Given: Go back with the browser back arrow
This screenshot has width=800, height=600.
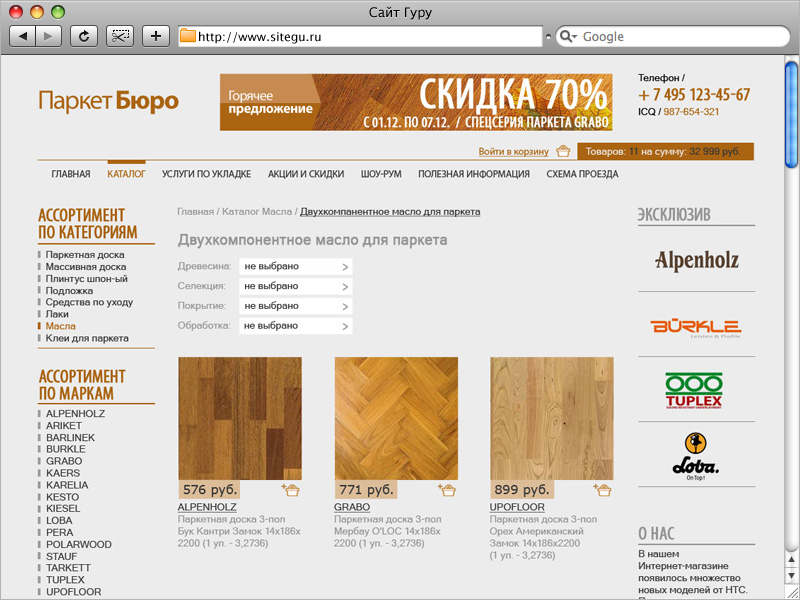Looking at the screenshot, I should click(22, 36).
